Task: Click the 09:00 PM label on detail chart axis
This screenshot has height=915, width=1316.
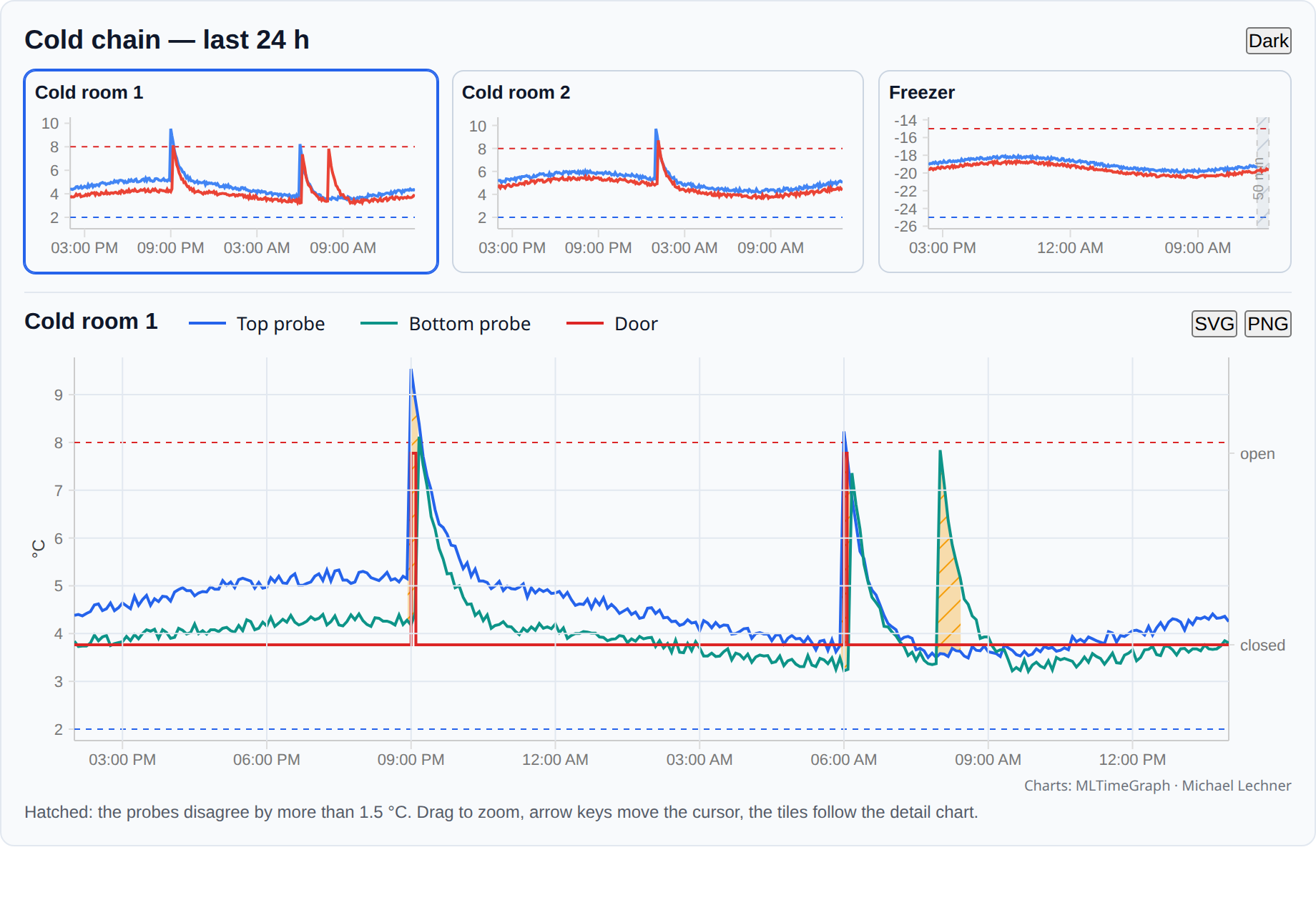Action: click(411, 760)
